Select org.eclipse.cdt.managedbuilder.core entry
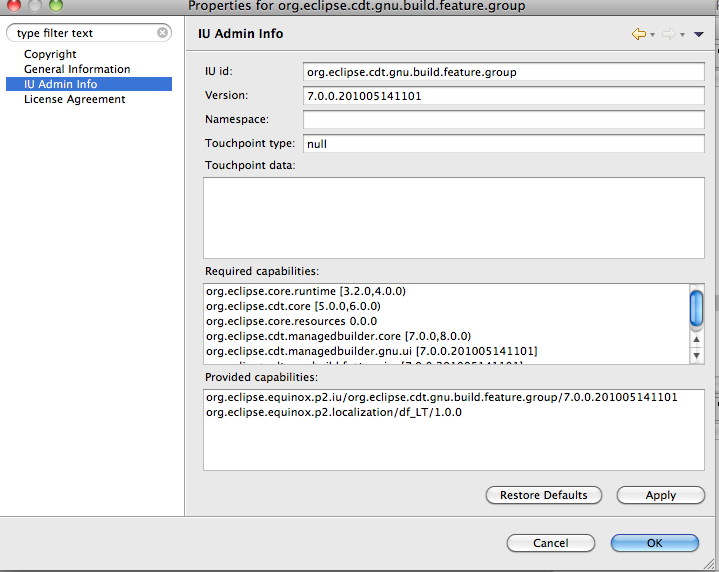This screenshot has height=572, width=719. (338, 336)
